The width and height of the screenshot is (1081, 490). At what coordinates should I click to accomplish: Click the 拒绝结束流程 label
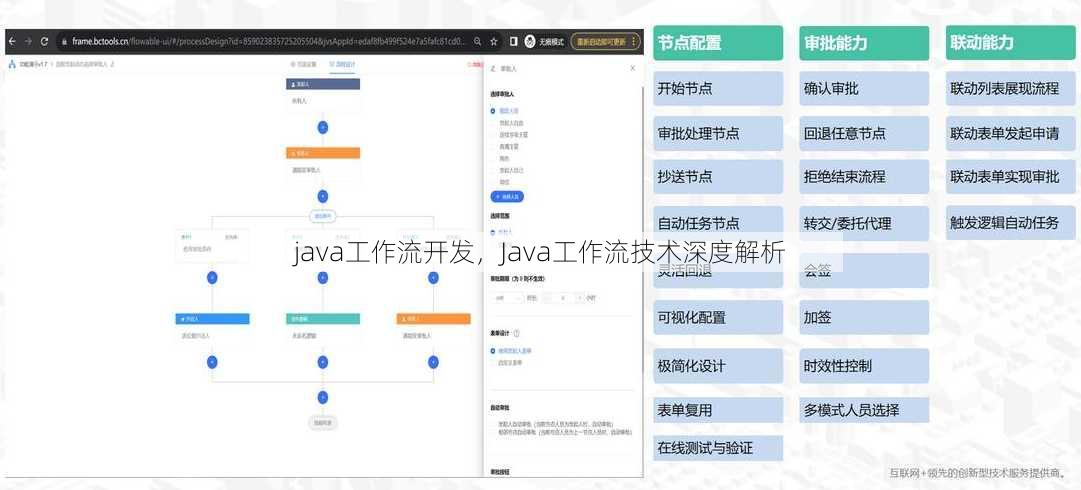[x=845, y=177]
